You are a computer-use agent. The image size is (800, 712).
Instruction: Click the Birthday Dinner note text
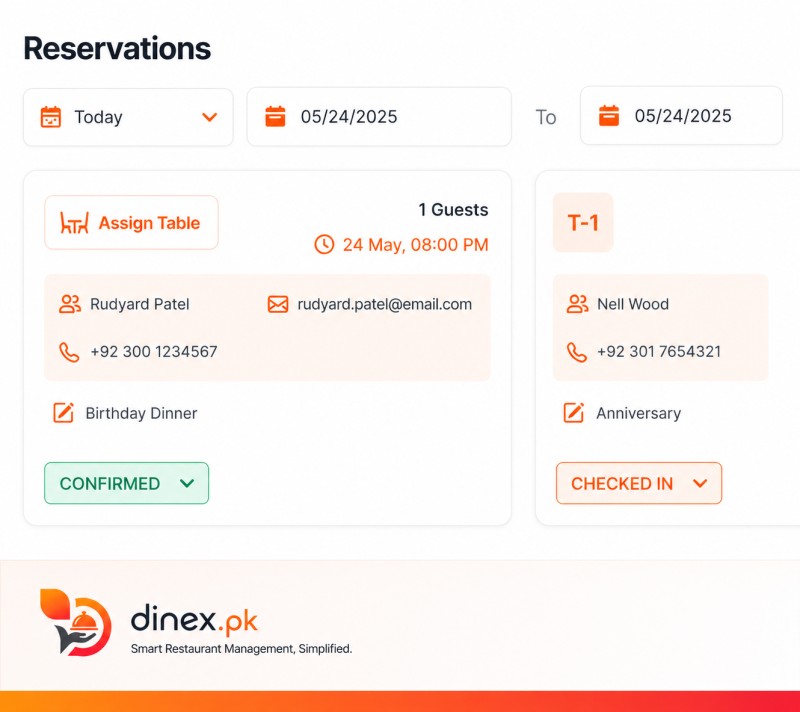[x=141, y=413]
